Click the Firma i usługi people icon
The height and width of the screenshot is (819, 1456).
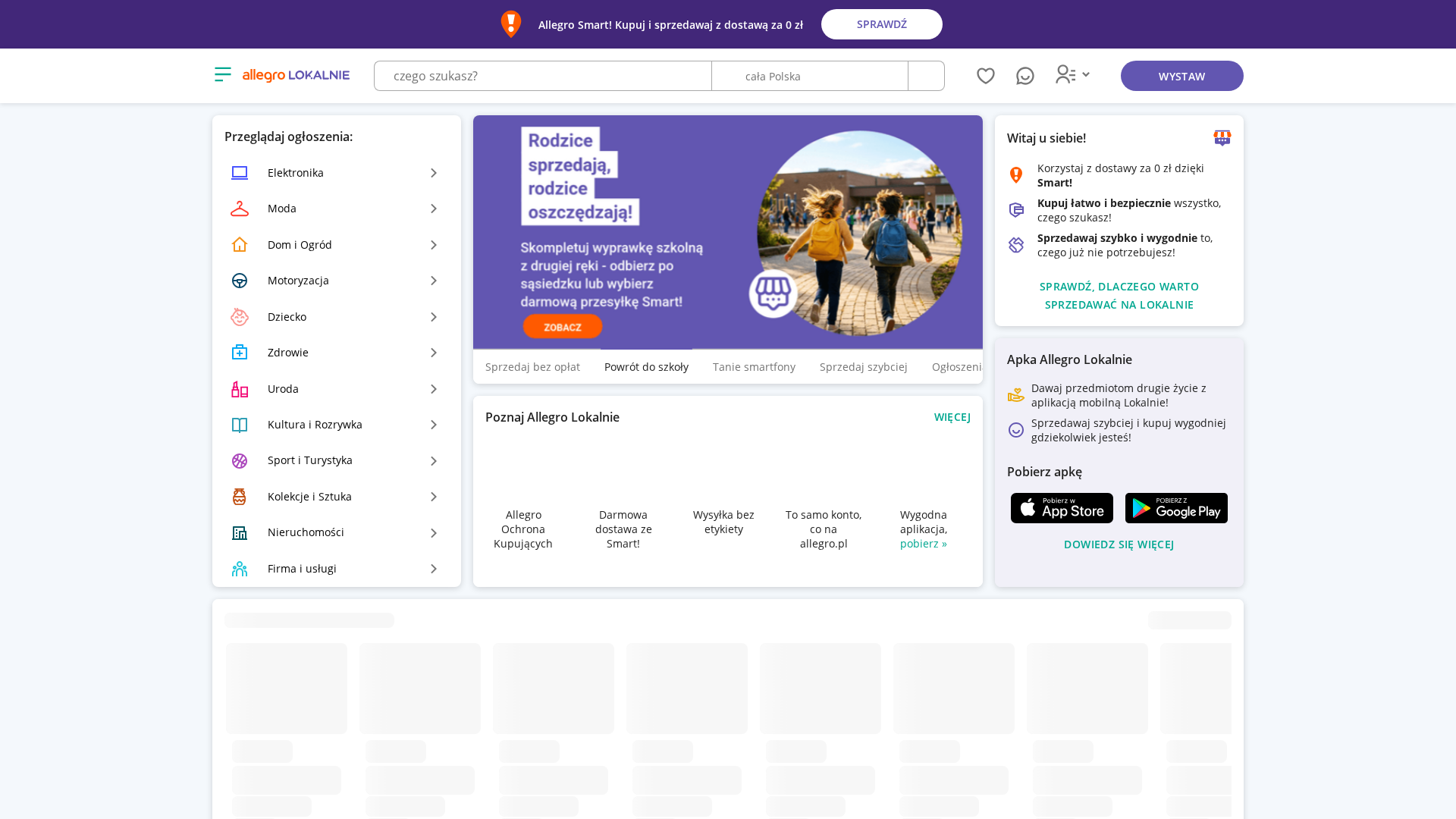[240, 569]
